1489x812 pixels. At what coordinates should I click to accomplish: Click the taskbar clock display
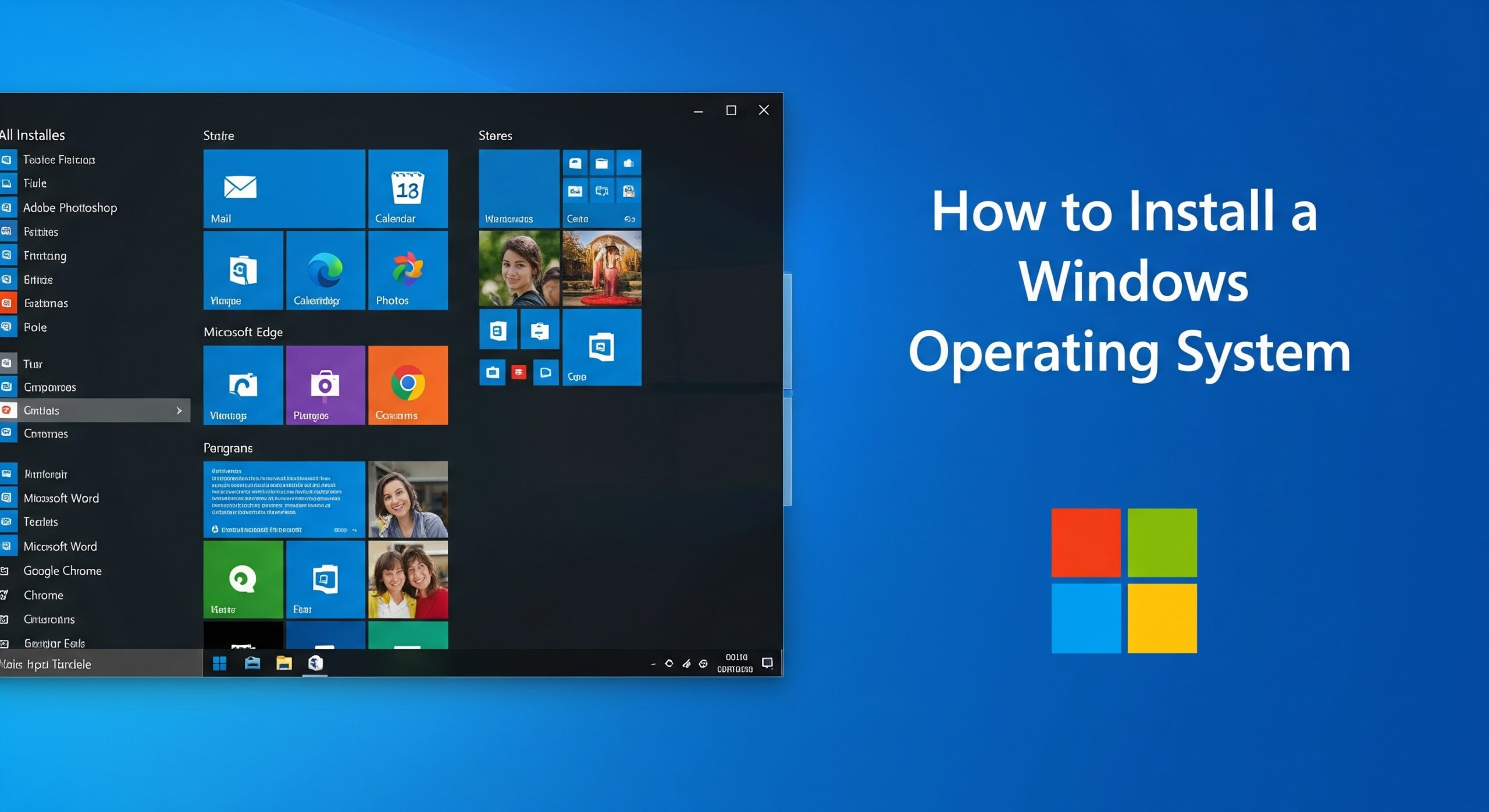click(x=735, y=663)
